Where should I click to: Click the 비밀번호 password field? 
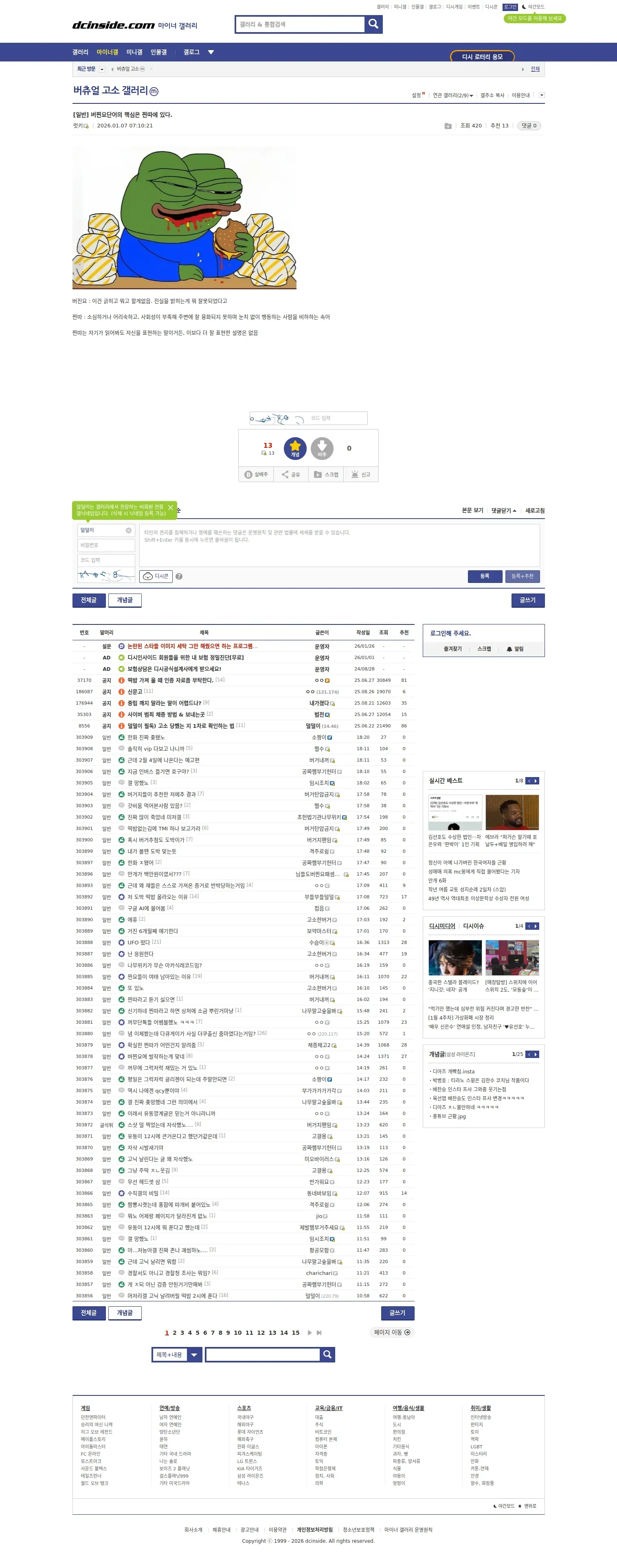(106, 545)
